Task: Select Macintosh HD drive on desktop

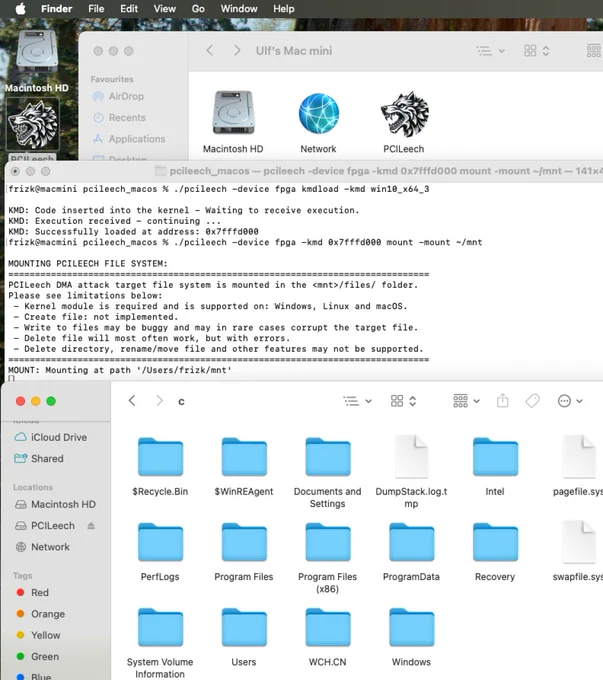Action: tap(37, 61)
